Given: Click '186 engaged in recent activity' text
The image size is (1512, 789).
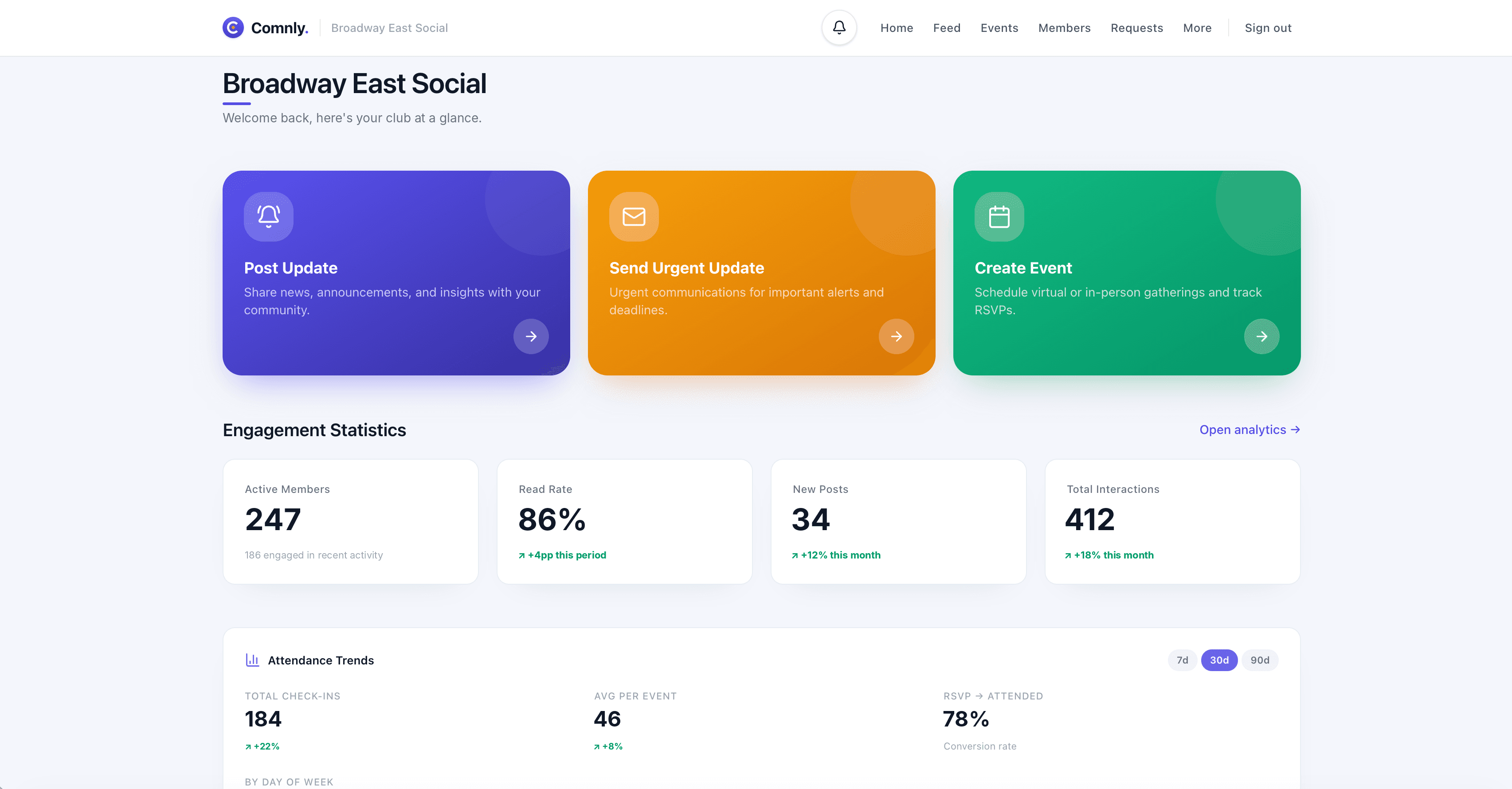Looking at the screenshot, I should click(x=313, y=555).
